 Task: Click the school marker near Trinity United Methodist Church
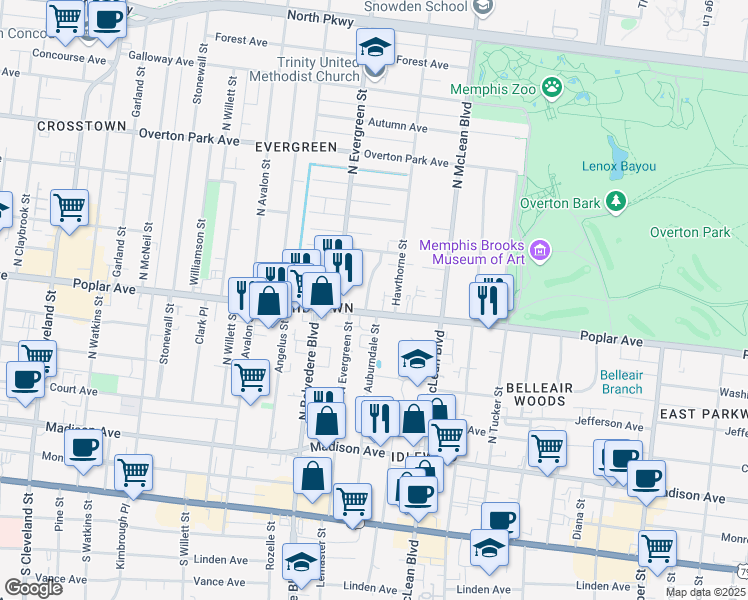coord(375,48)
